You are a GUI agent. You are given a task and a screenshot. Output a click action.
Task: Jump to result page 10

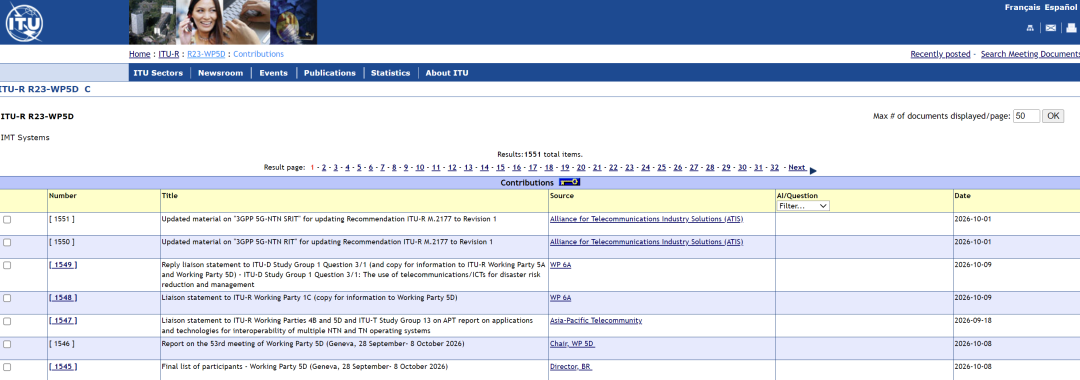point(419,167)
